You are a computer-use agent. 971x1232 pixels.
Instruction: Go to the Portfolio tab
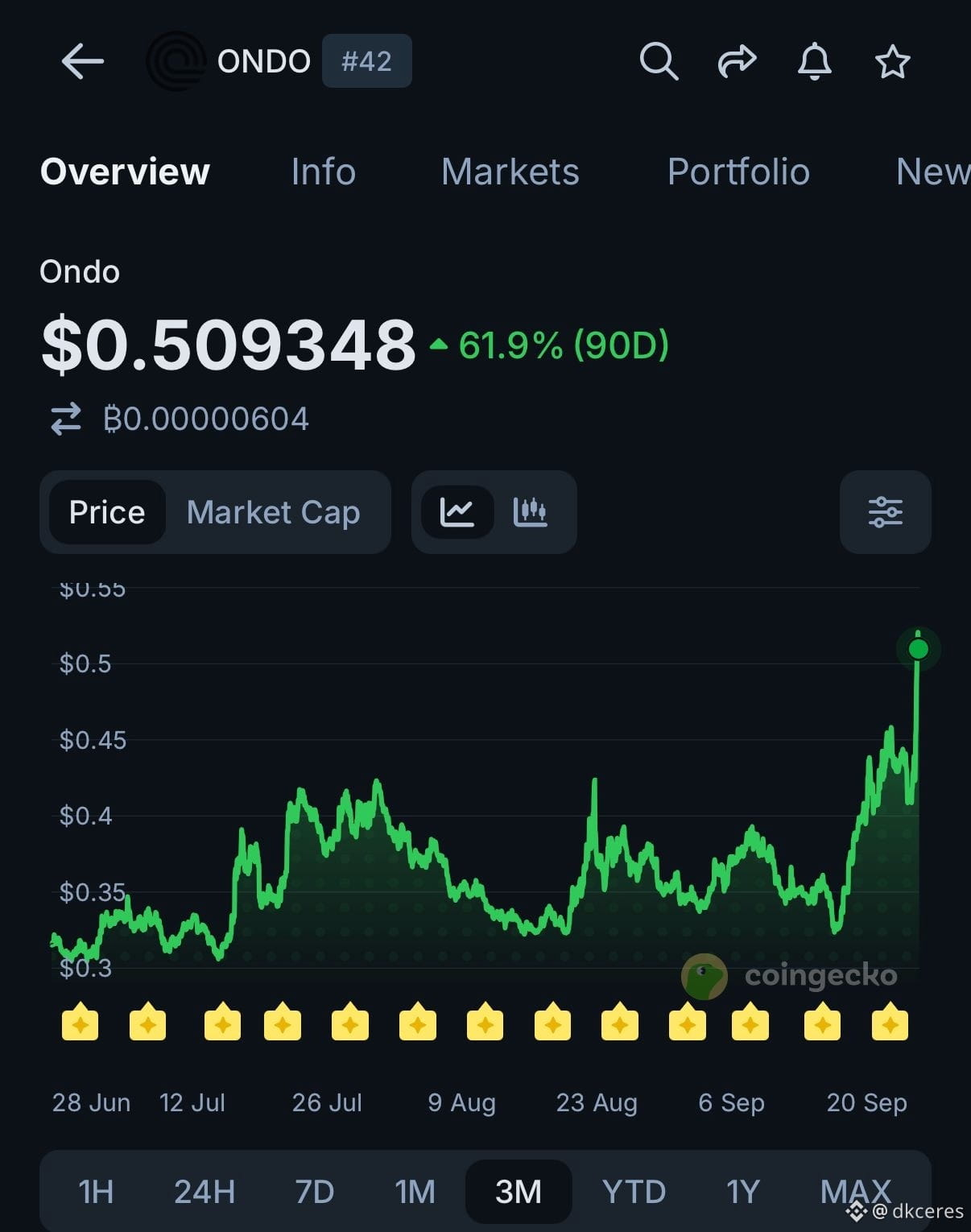point(738,172)
